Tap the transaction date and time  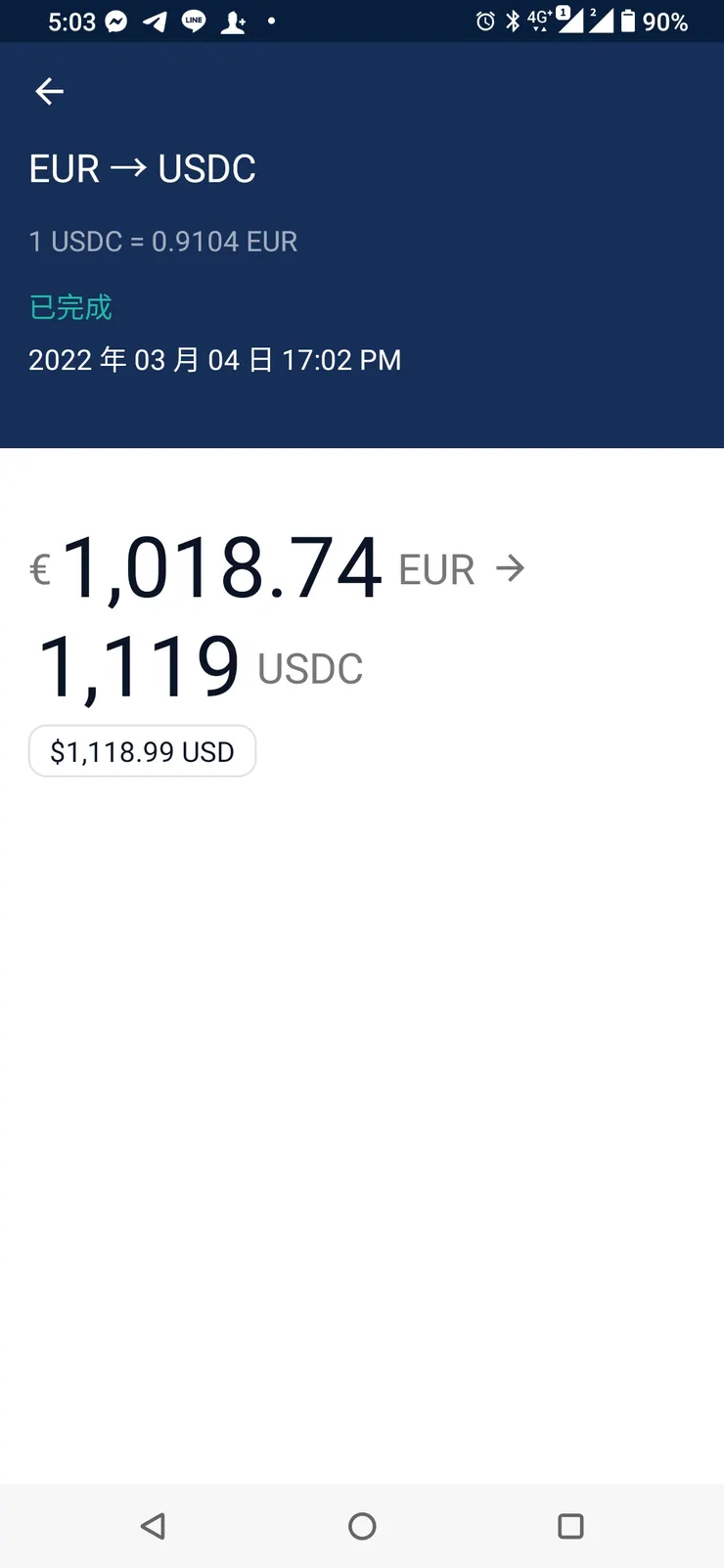pyautogui.click(x=215, y=360)
